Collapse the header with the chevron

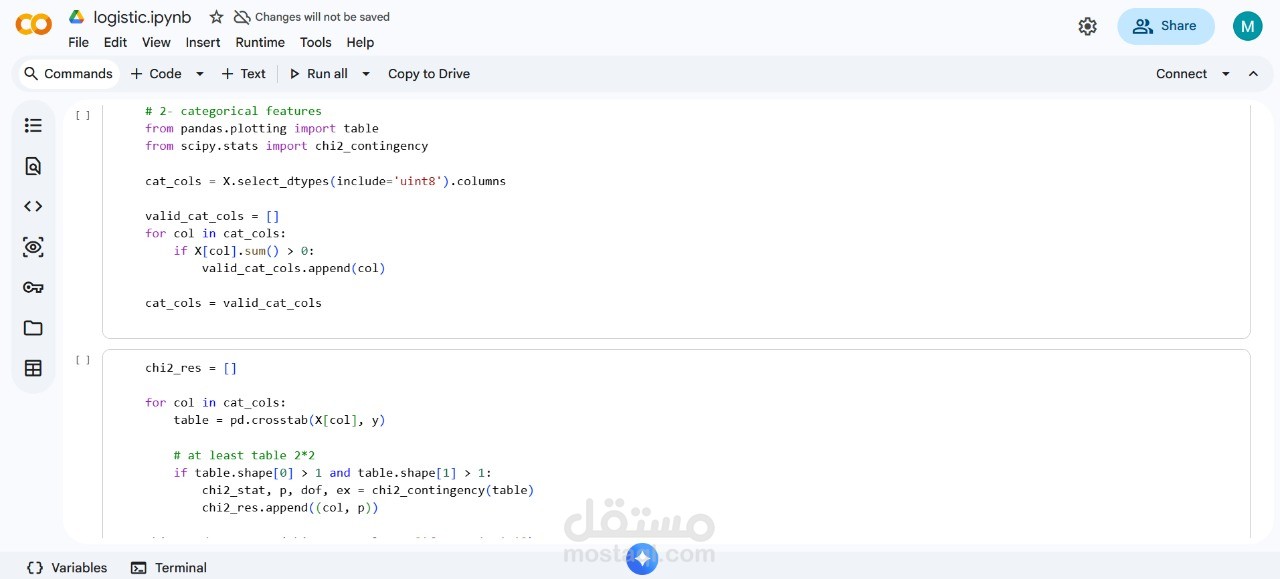point(1253,74)
